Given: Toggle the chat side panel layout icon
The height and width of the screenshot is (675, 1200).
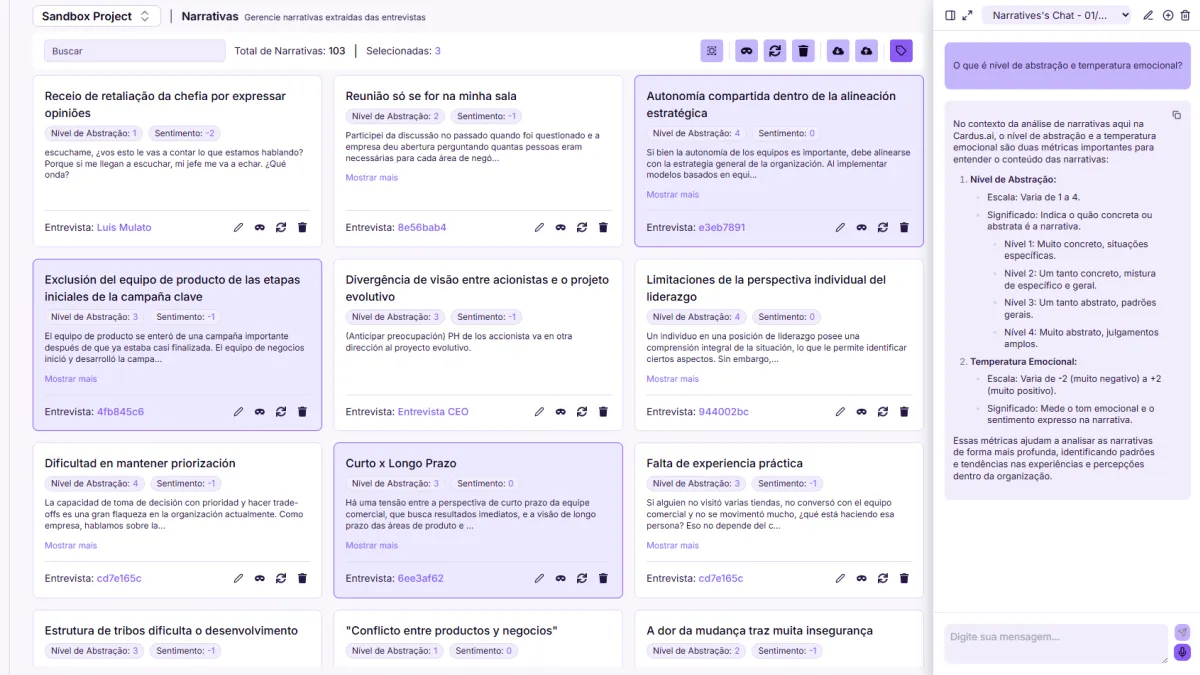Looking at the screenshot, I should click(950, 15).
